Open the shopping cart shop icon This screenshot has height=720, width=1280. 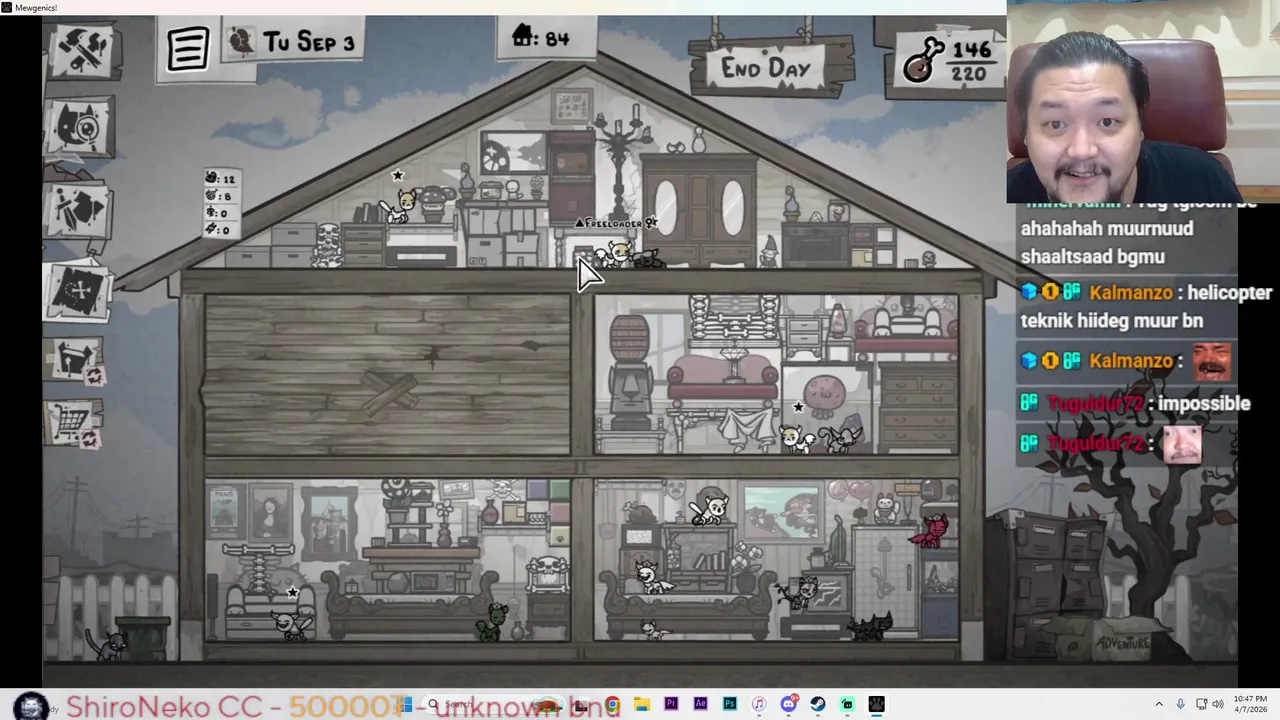76,424
